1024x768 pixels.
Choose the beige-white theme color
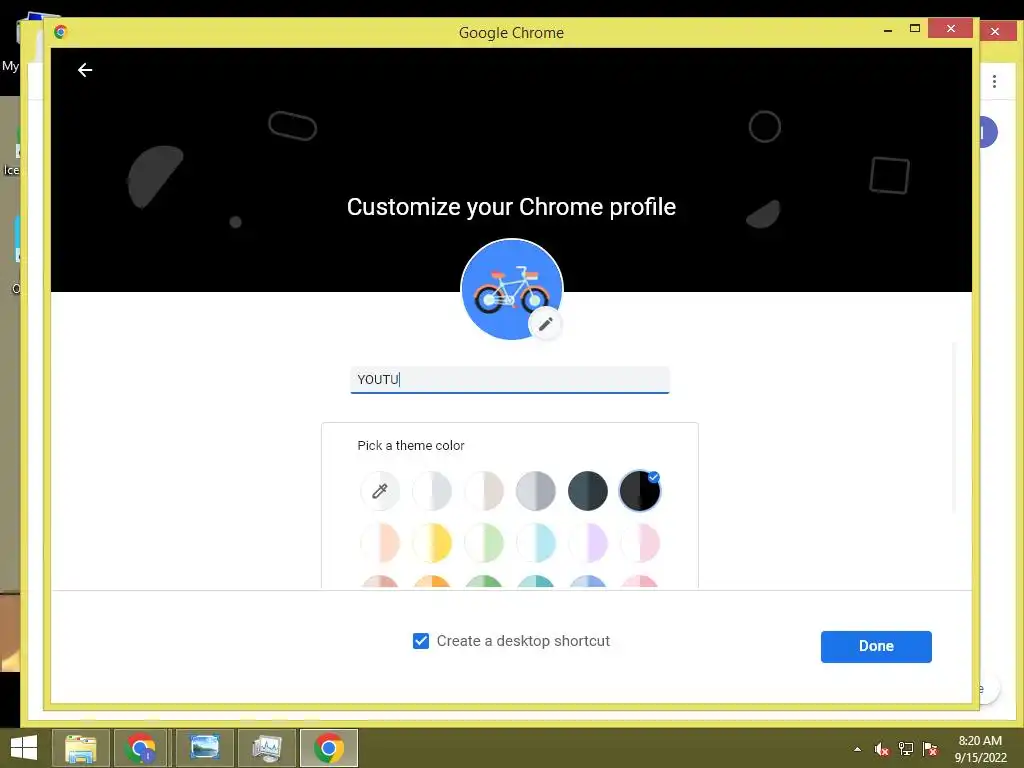coord(484,491)
